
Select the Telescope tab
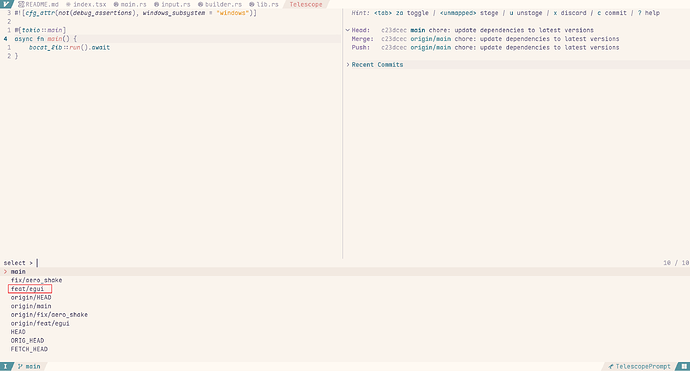pos(306,4)
